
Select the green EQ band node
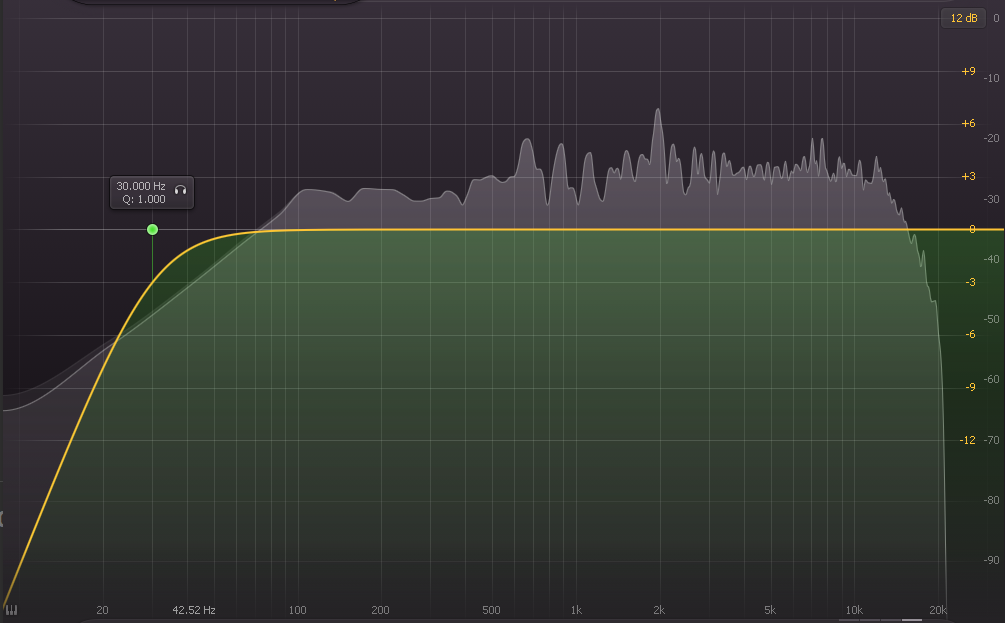point(152,229)
